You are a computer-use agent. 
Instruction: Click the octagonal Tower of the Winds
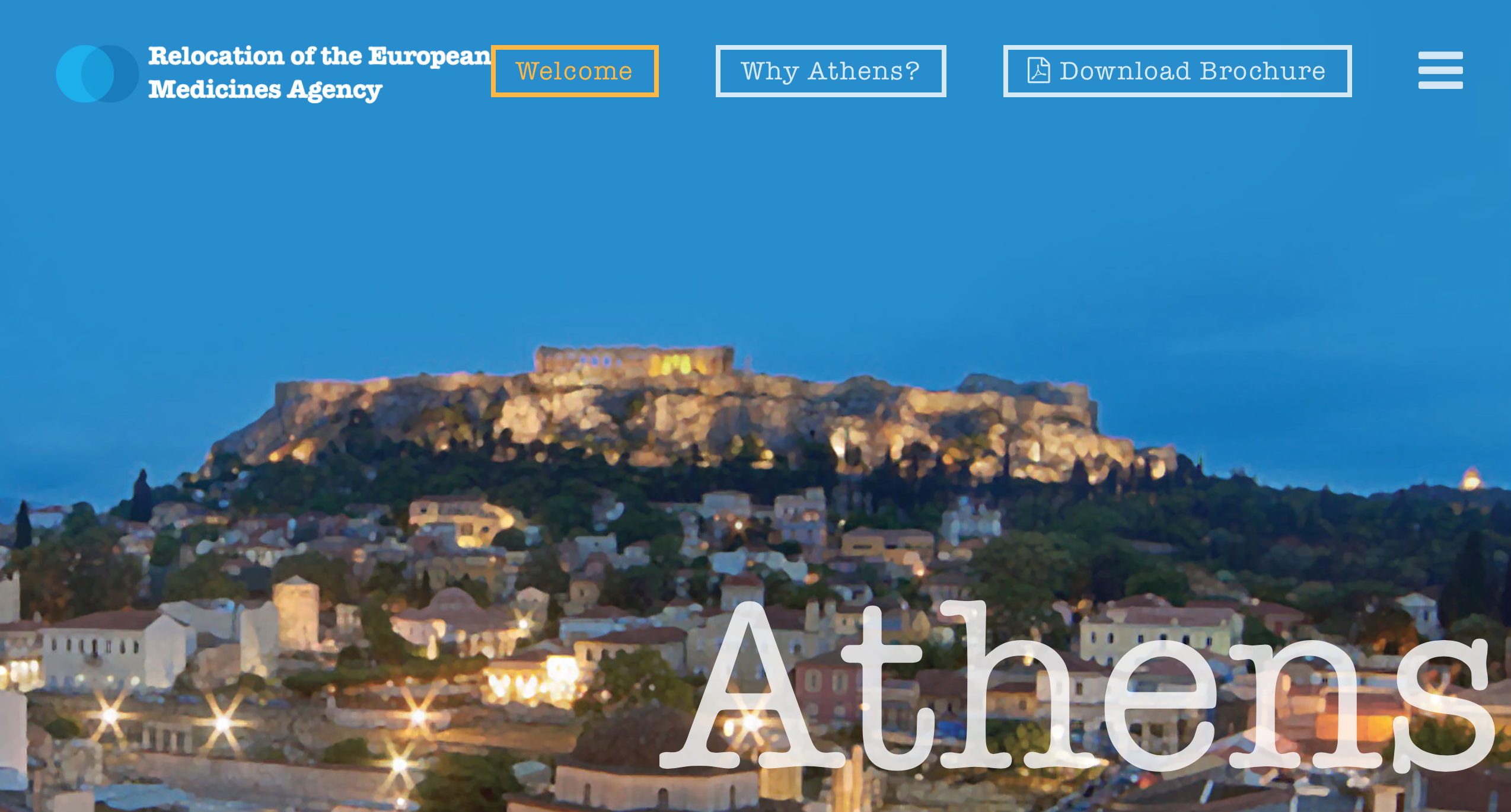click(x=296, y=613)
